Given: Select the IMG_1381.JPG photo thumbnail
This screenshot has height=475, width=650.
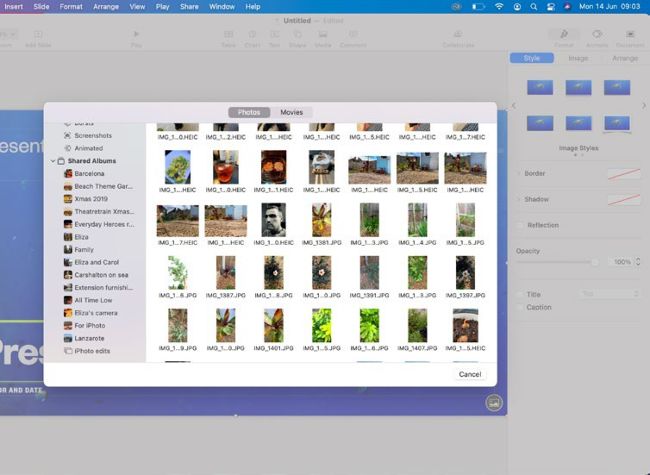Looking at the screenshot, I should (321, 221).
